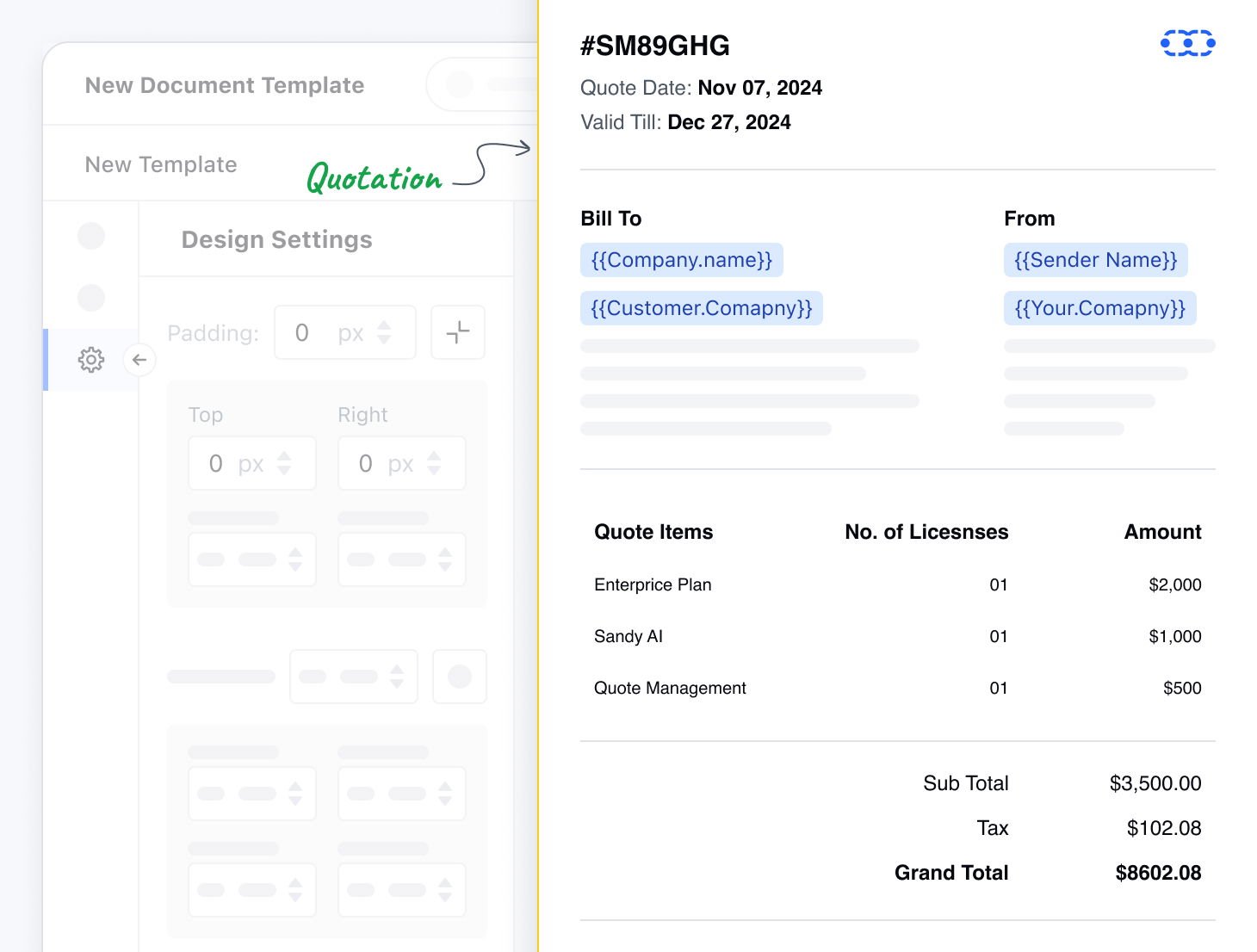
Task: Select the Enterprice Plan quote item row
Action: (653, 584)
